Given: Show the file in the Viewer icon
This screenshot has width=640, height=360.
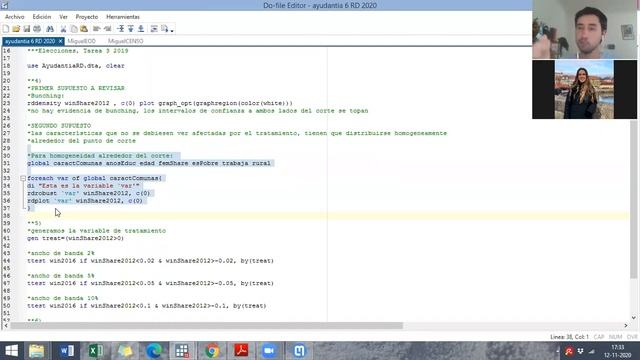Looking at the screenshot, I should 154,29.
